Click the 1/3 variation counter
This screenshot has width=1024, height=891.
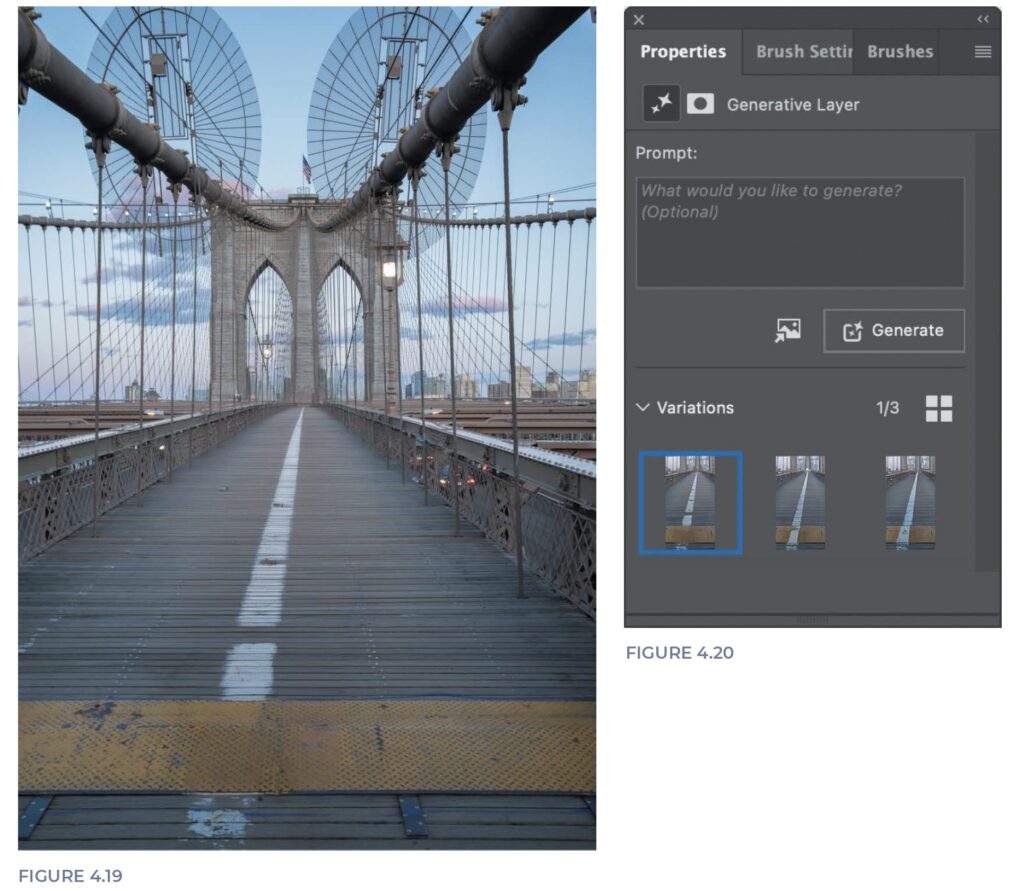(887, 408)
